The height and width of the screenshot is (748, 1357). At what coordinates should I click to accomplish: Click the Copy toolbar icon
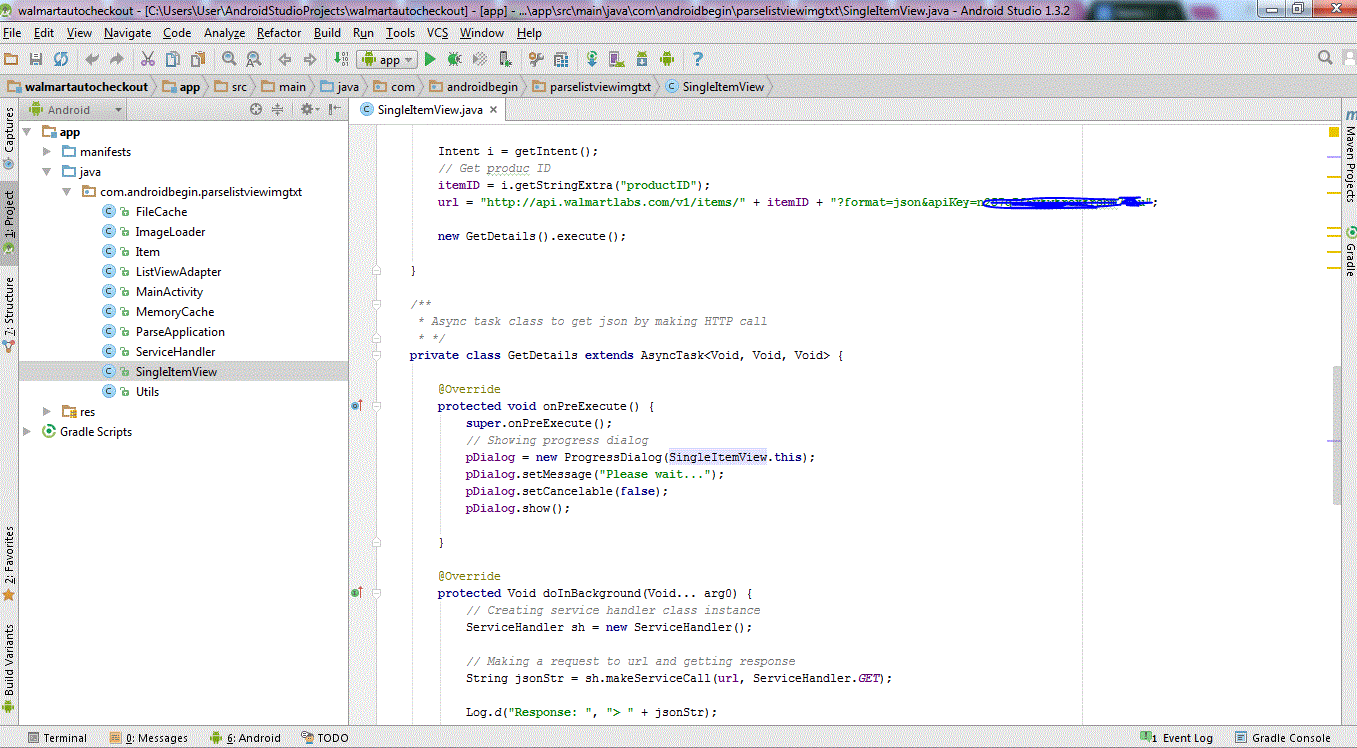(172, 60)
